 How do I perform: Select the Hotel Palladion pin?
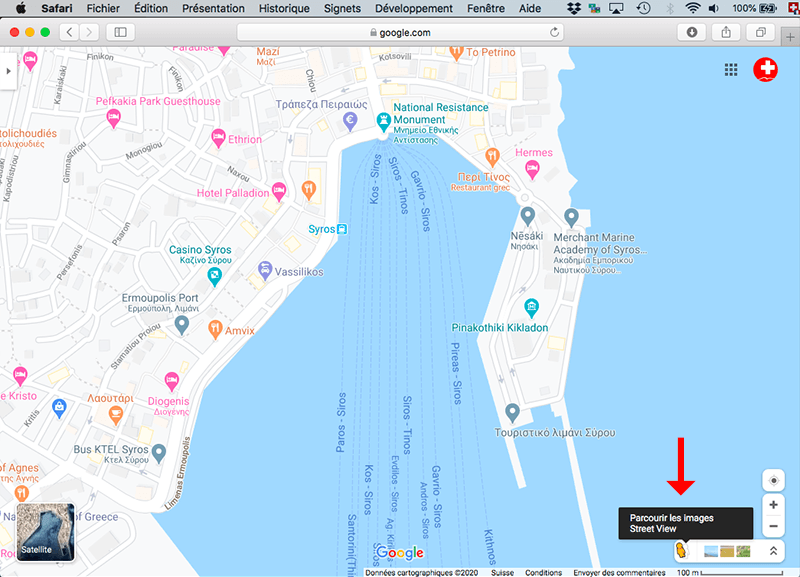pyautogui.click(x=279, y=191)
